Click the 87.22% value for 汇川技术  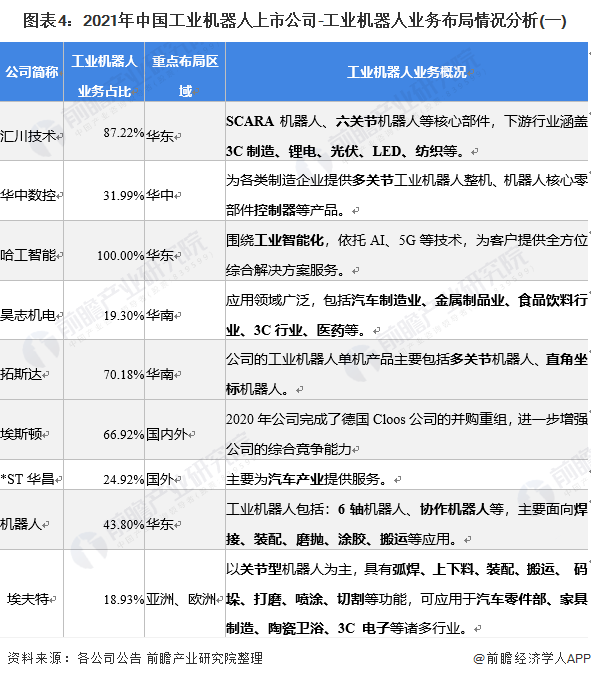(124, 133)
